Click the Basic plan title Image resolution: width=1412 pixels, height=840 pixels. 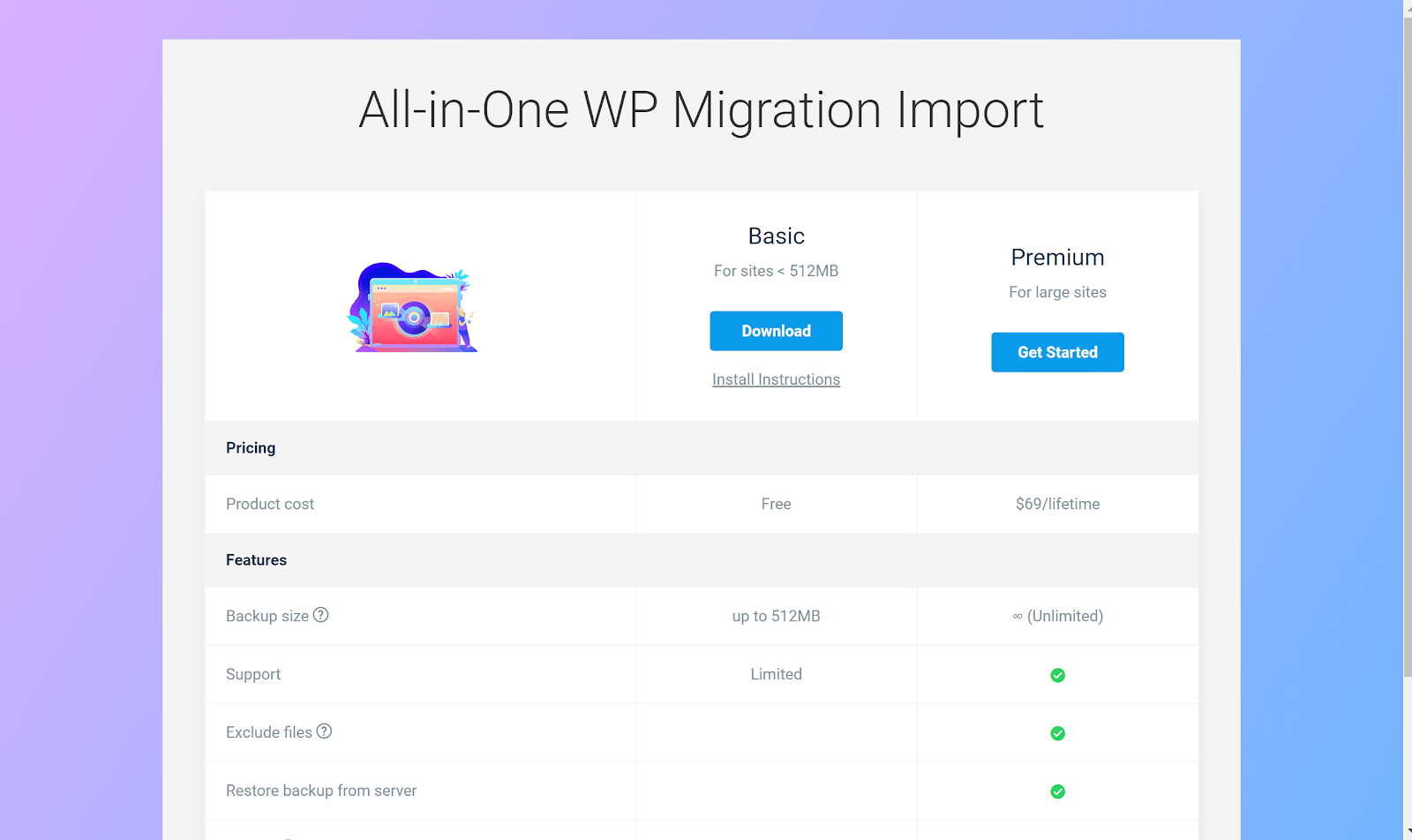pyautogui.click(x=777, y=236)
